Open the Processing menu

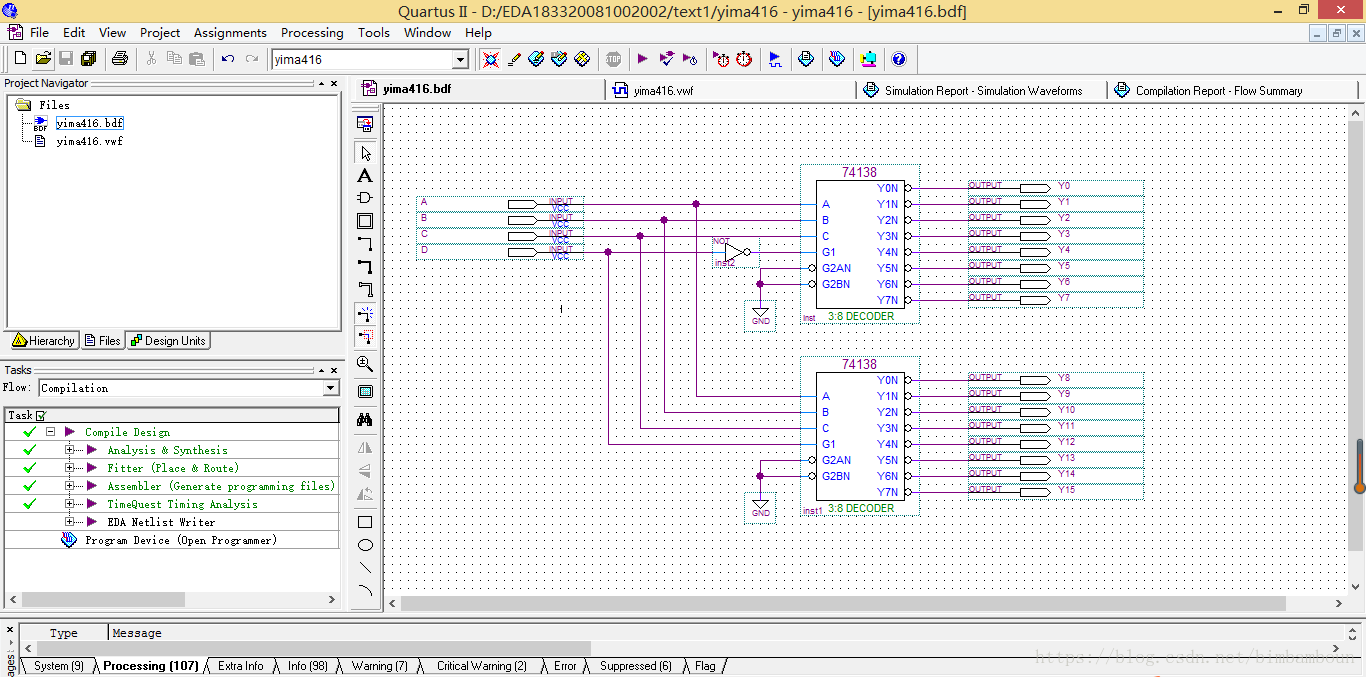point(312,33)
